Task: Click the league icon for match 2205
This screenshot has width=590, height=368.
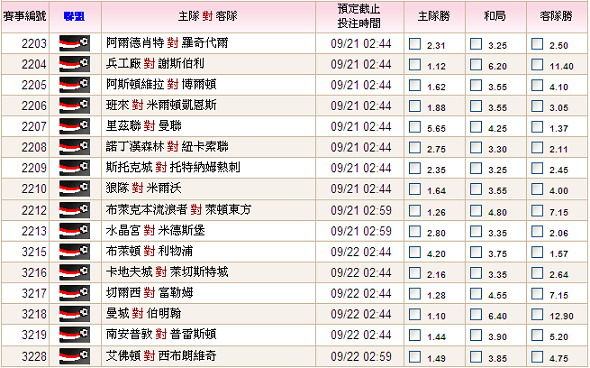Action: click(74, 85)
